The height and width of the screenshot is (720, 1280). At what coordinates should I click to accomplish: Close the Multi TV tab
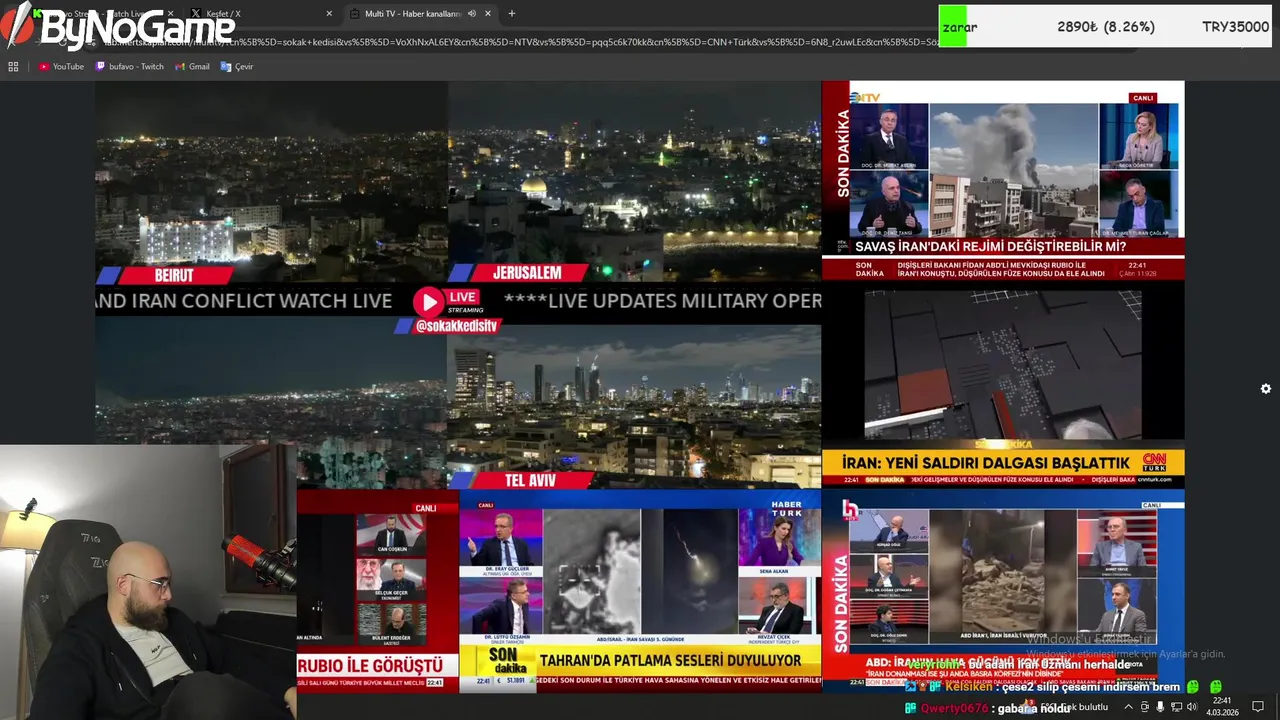click(x=488, y=14)
